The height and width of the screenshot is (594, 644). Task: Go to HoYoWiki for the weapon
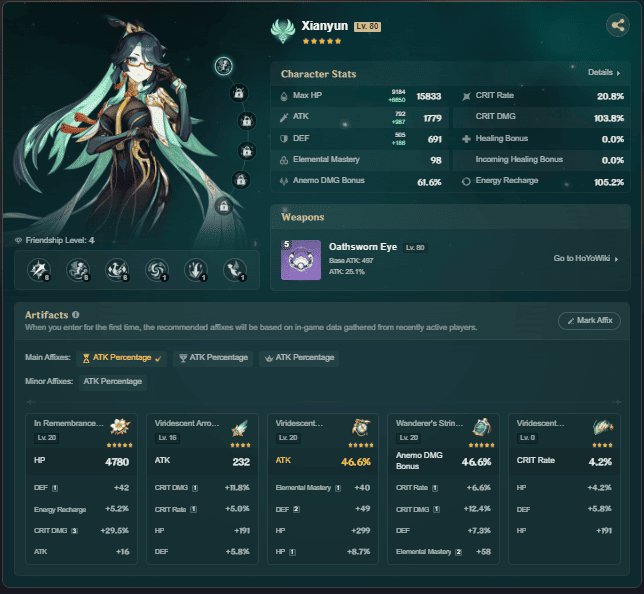(586, 258)
